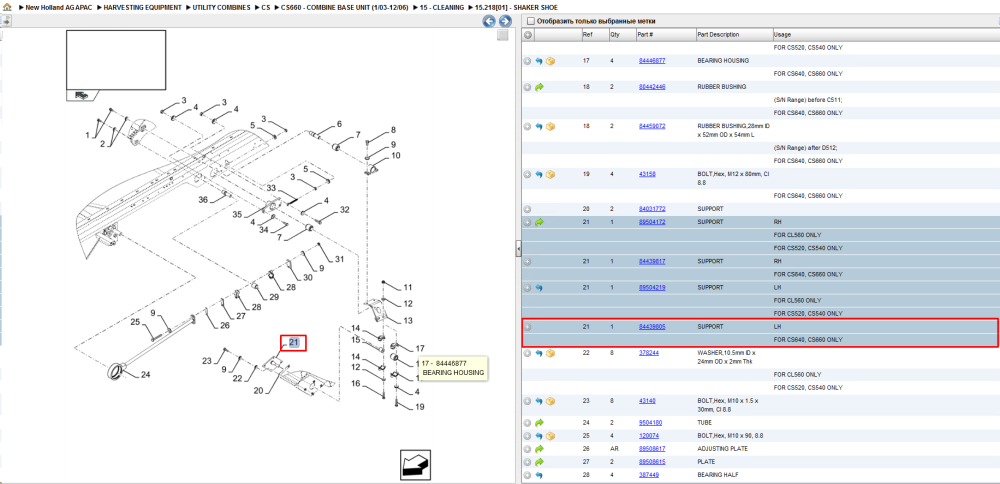
Task: Click highlighted callout 21 on the diagram
Action: pyautogui.click(x=294, y=342)
